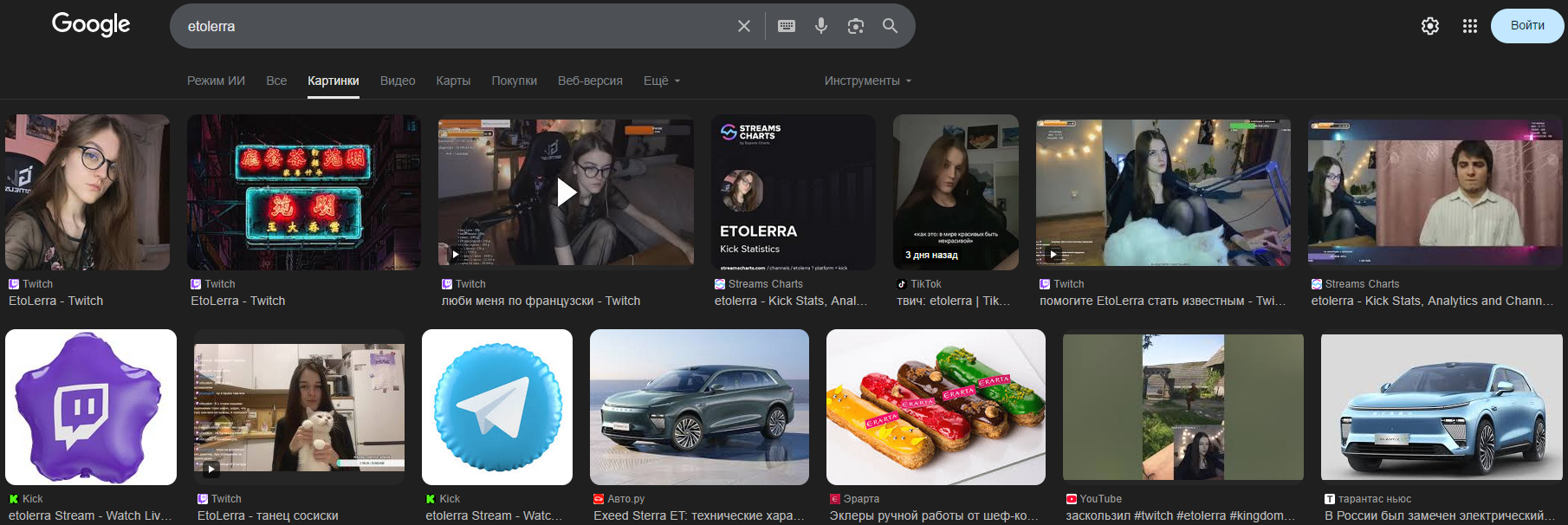
Task: Switch to the Покупки tab
Action: pos(515,81)
